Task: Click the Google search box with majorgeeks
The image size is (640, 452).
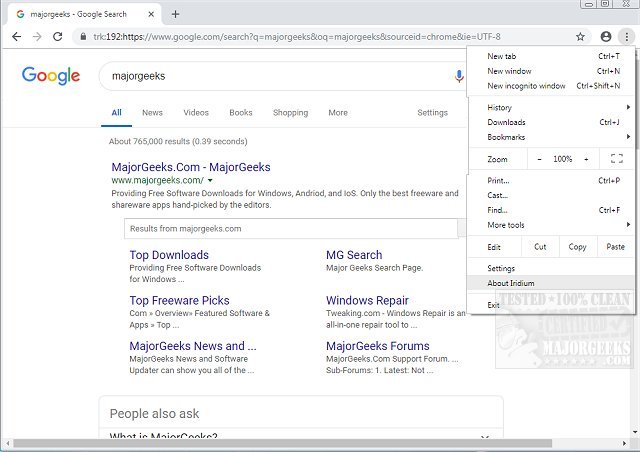Action: coord(282,76)
